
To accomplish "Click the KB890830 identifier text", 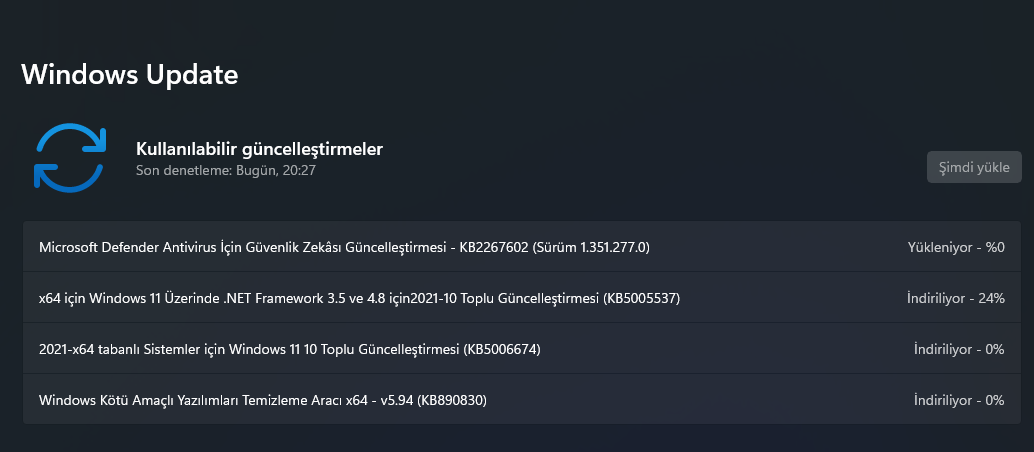I will tap(454, 400).
